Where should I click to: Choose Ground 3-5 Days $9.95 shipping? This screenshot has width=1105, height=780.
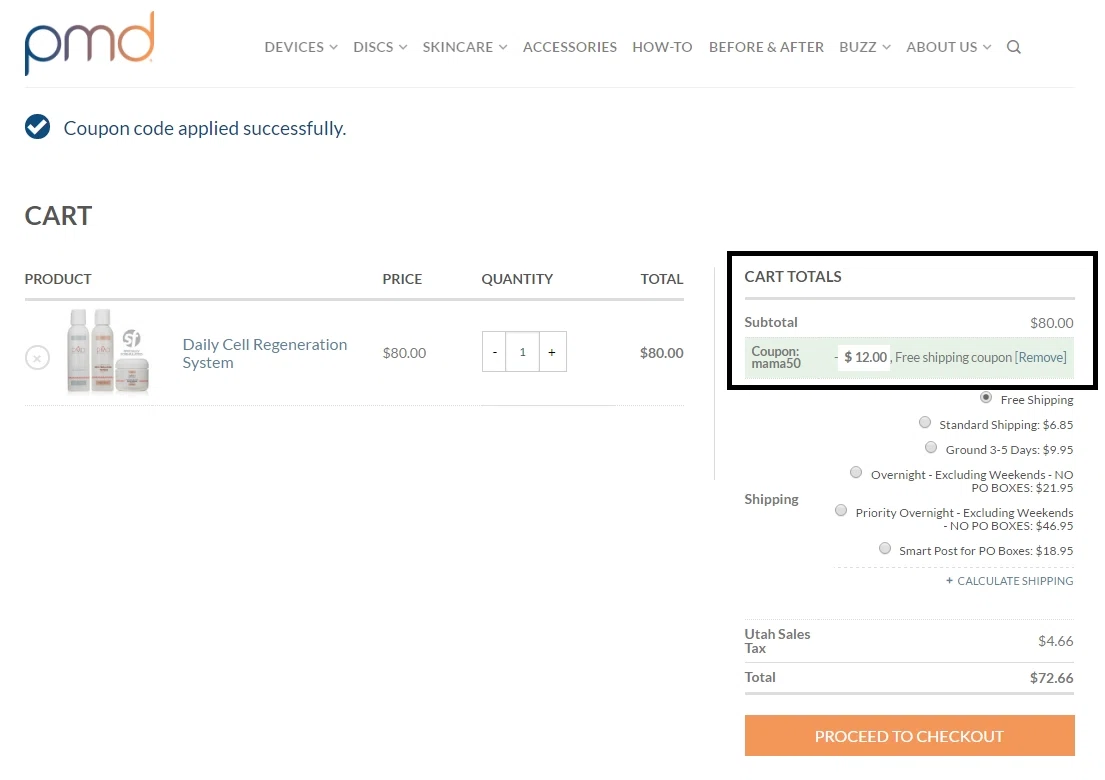931,448
